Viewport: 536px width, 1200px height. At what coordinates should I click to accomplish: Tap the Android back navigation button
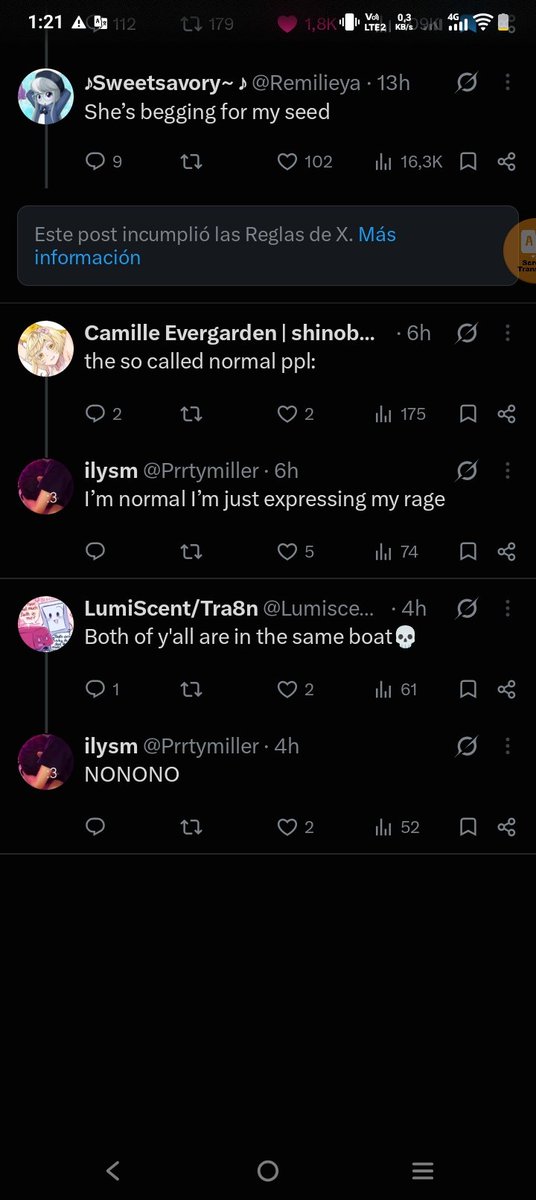pos(113,1170)
